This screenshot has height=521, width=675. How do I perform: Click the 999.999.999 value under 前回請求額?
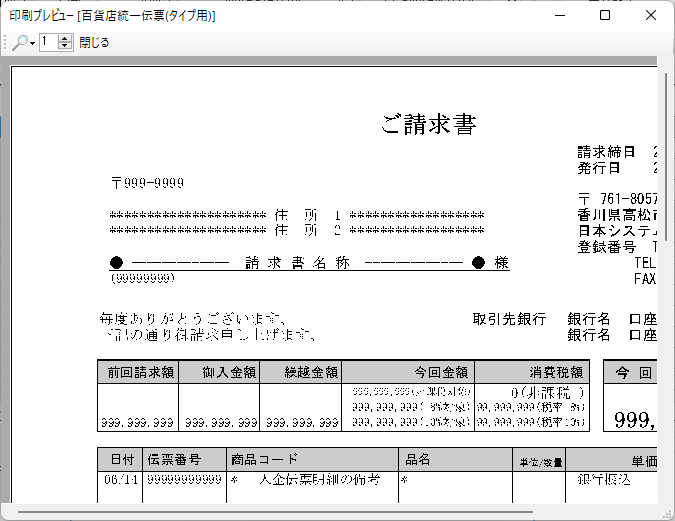point(137,423)
